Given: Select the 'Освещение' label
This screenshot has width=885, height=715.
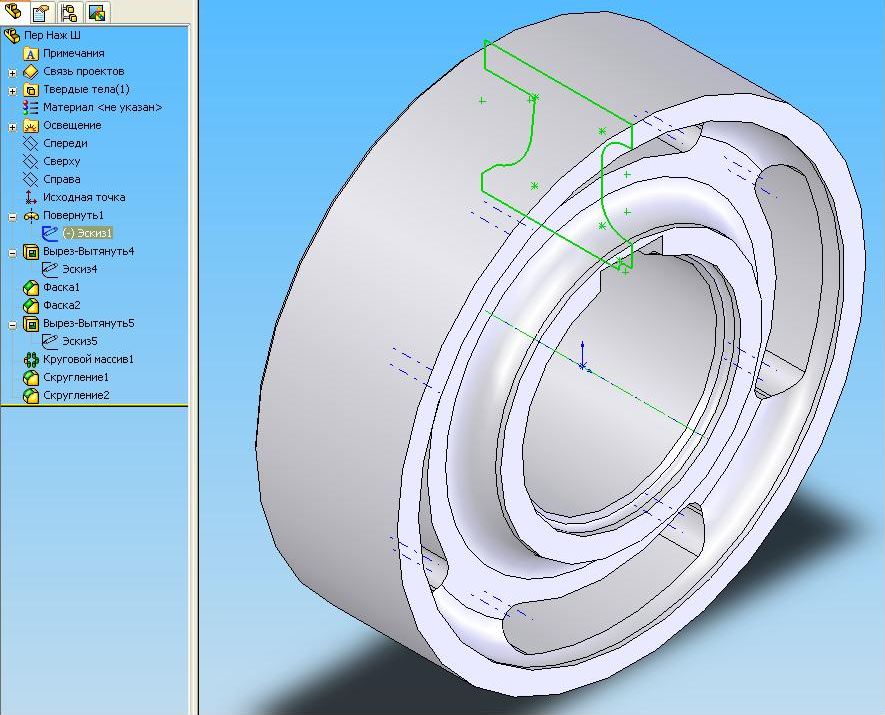Looking at the screenshot, I should [72, 125].
